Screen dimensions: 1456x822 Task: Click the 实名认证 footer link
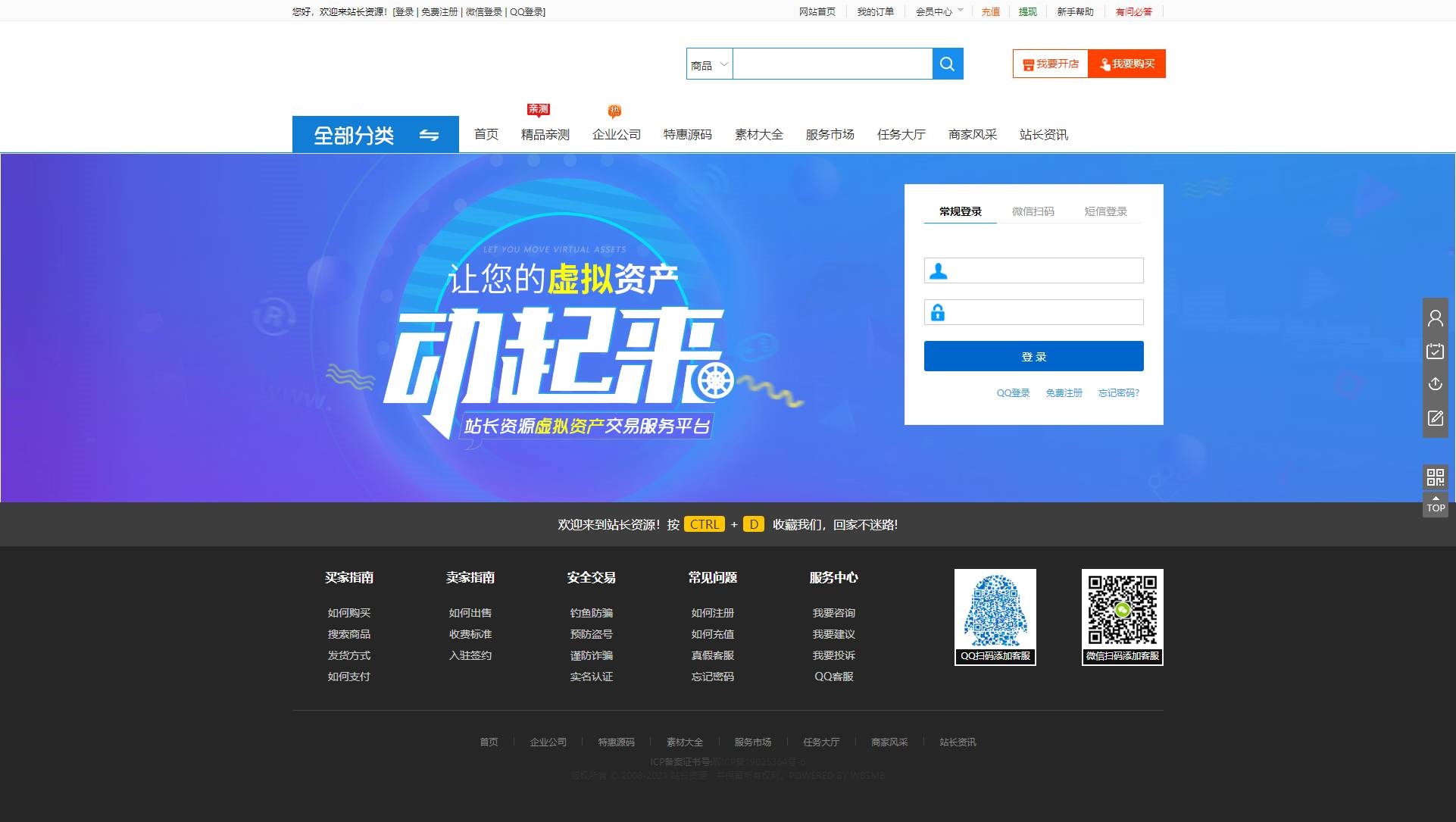(x=591, y=677)
